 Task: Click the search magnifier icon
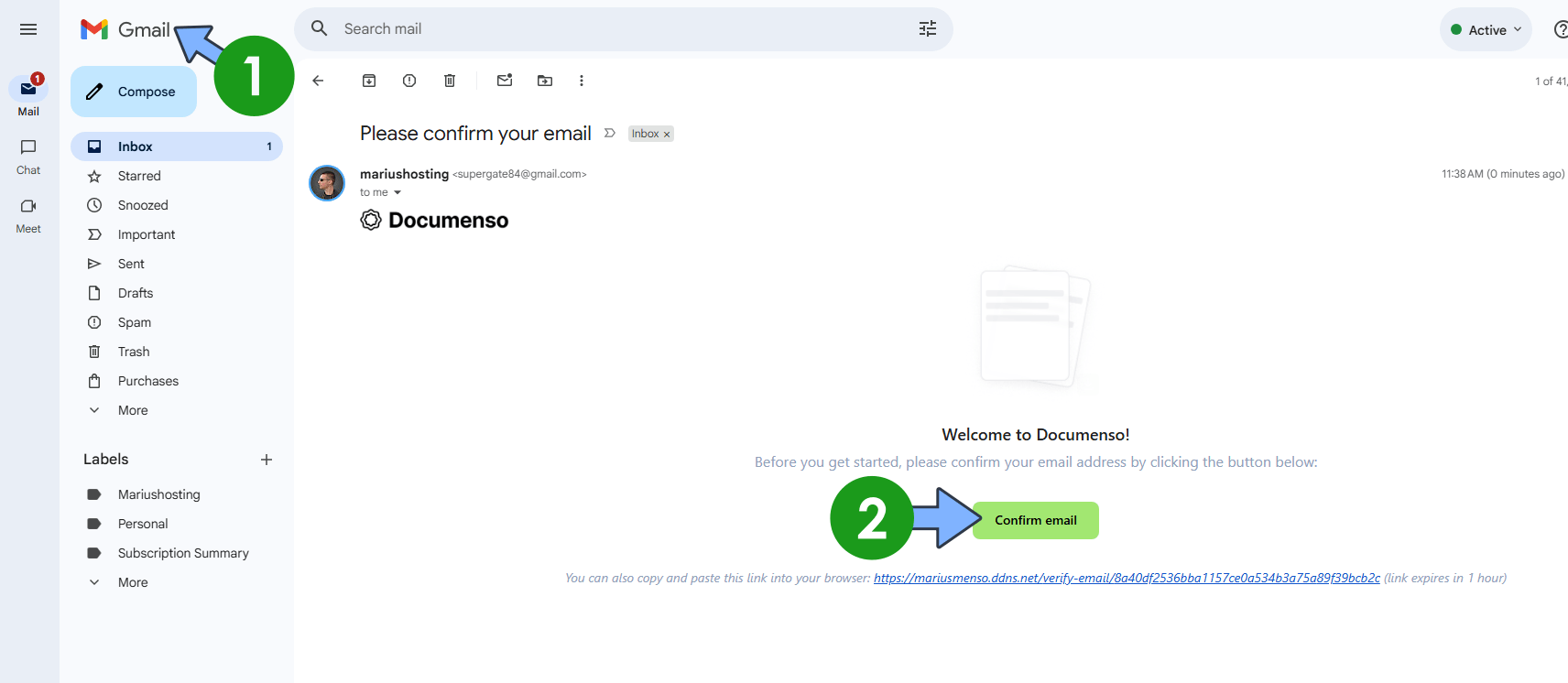tap(320, 28)
